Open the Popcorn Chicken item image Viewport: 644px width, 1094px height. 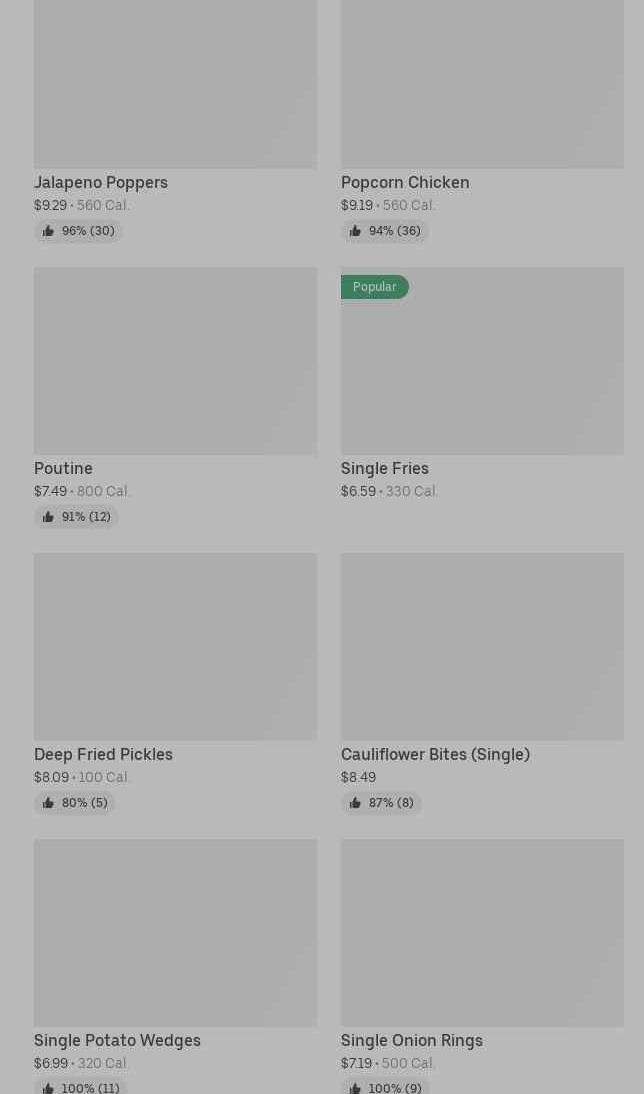point(482,84)
